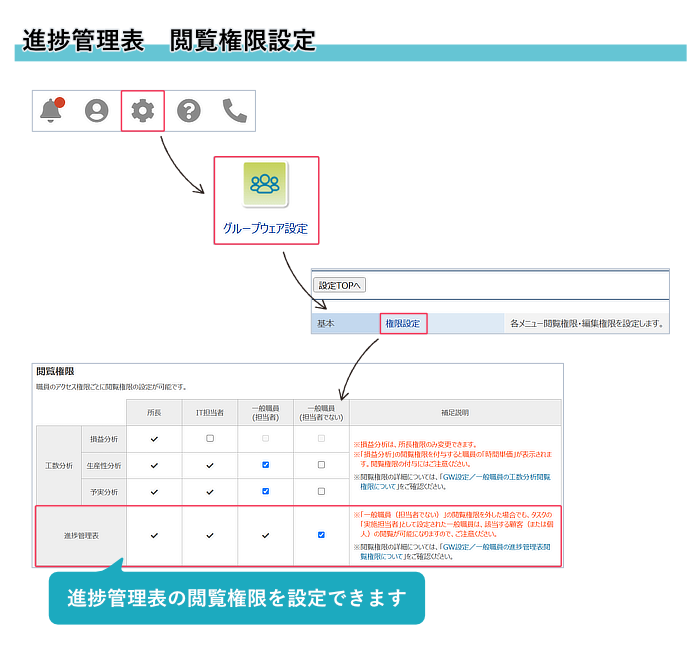The height and width of the screenshot is (650, 700).
Task: Click the teal 進捗管理表の閲覧権限 callout banner
Action: (x=237, y=598)
